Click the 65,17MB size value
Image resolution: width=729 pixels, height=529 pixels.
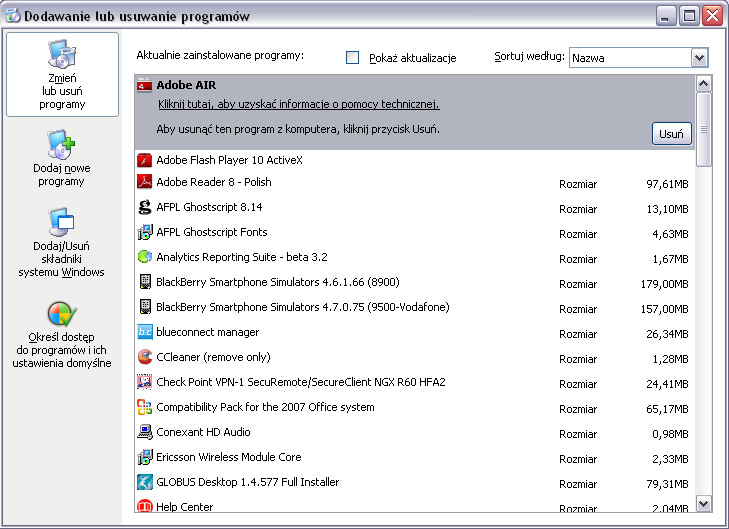[667, 410]
